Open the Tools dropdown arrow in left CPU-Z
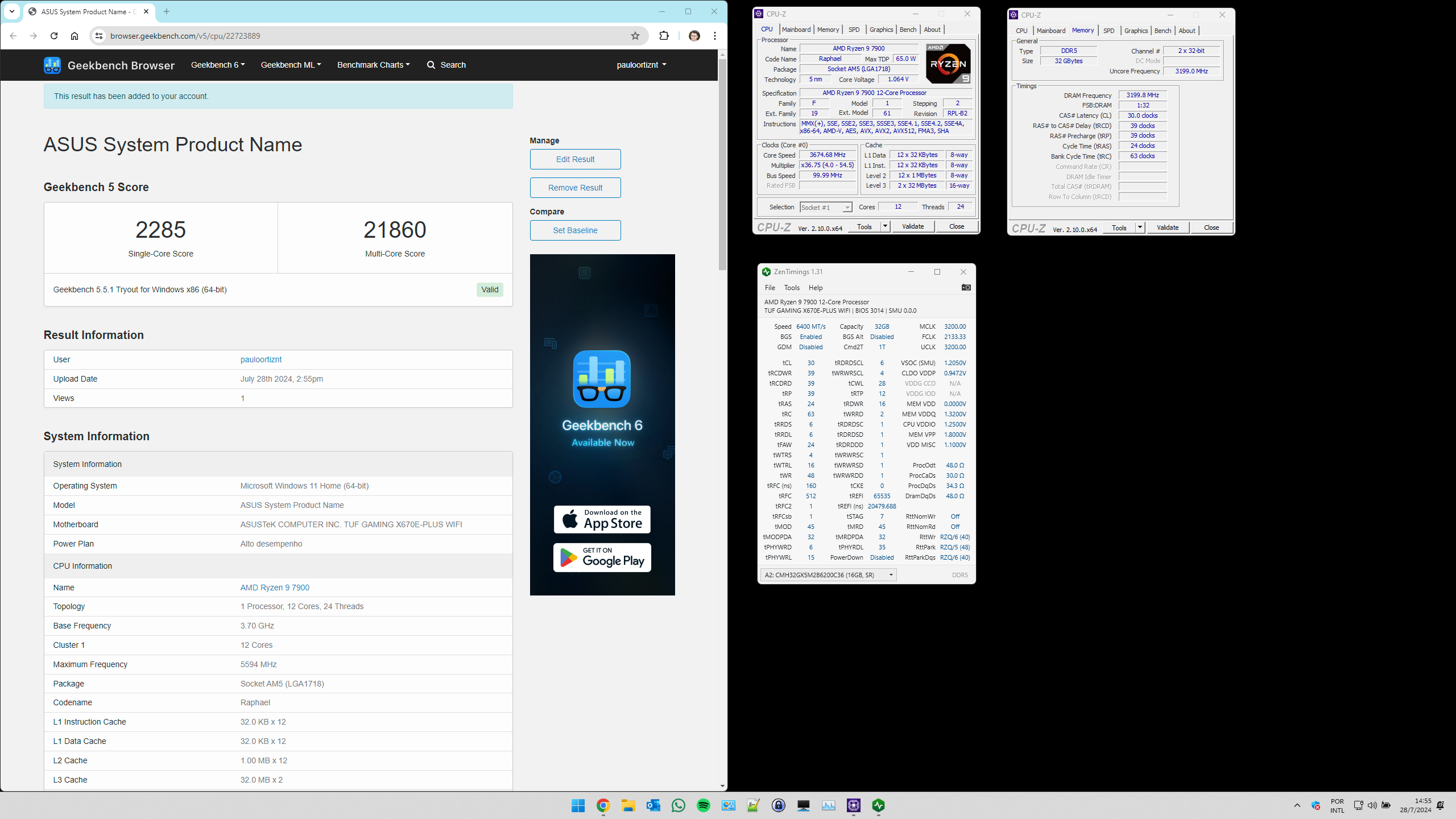This screenshot has width=1456, height=819. coord(885,226)
